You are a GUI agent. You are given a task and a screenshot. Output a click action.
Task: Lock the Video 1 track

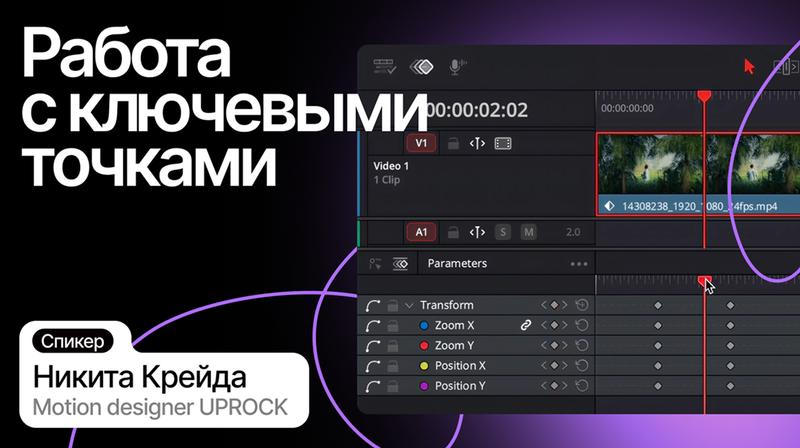tap(453, 144)
